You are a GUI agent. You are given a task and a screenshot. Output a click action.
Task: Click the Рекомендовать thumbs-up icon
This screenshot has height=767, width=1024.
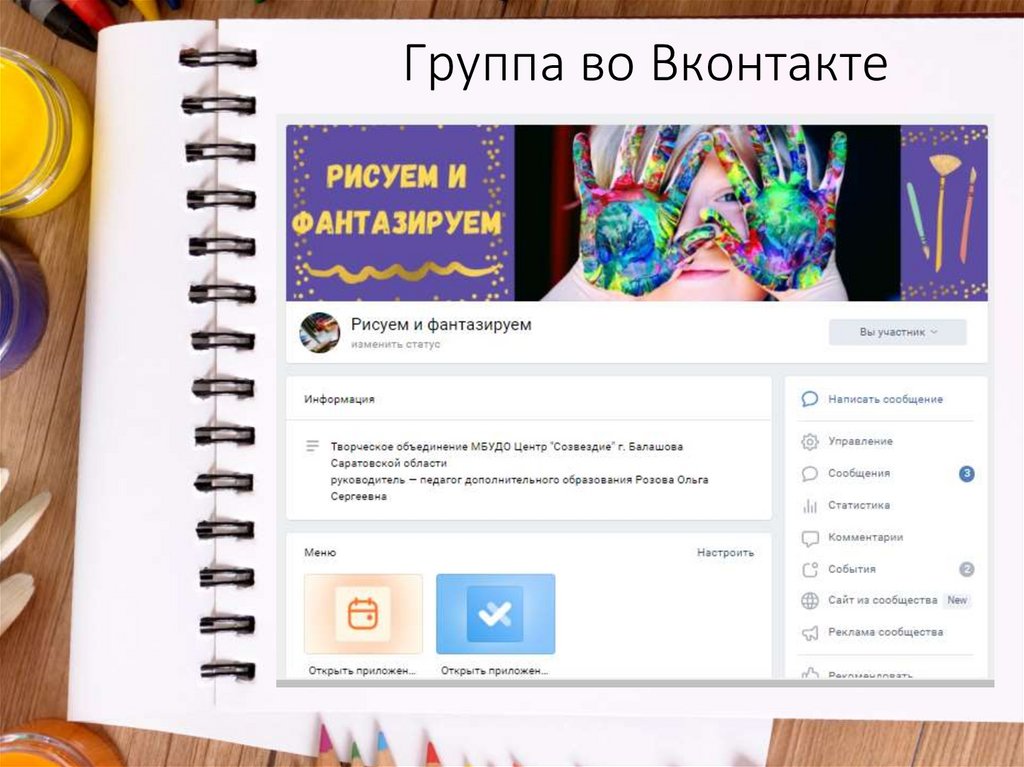(810, 673)
